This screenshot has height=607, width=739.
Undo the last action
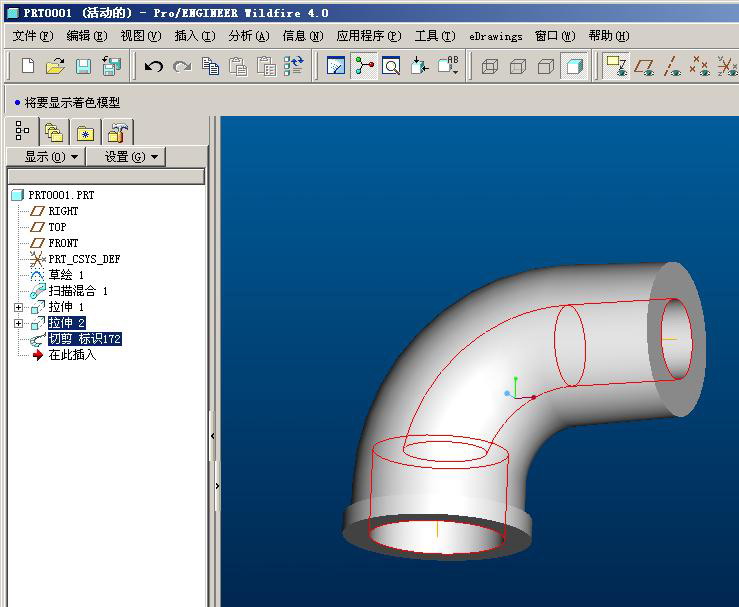pyautogui.click(x=154, y=66)
